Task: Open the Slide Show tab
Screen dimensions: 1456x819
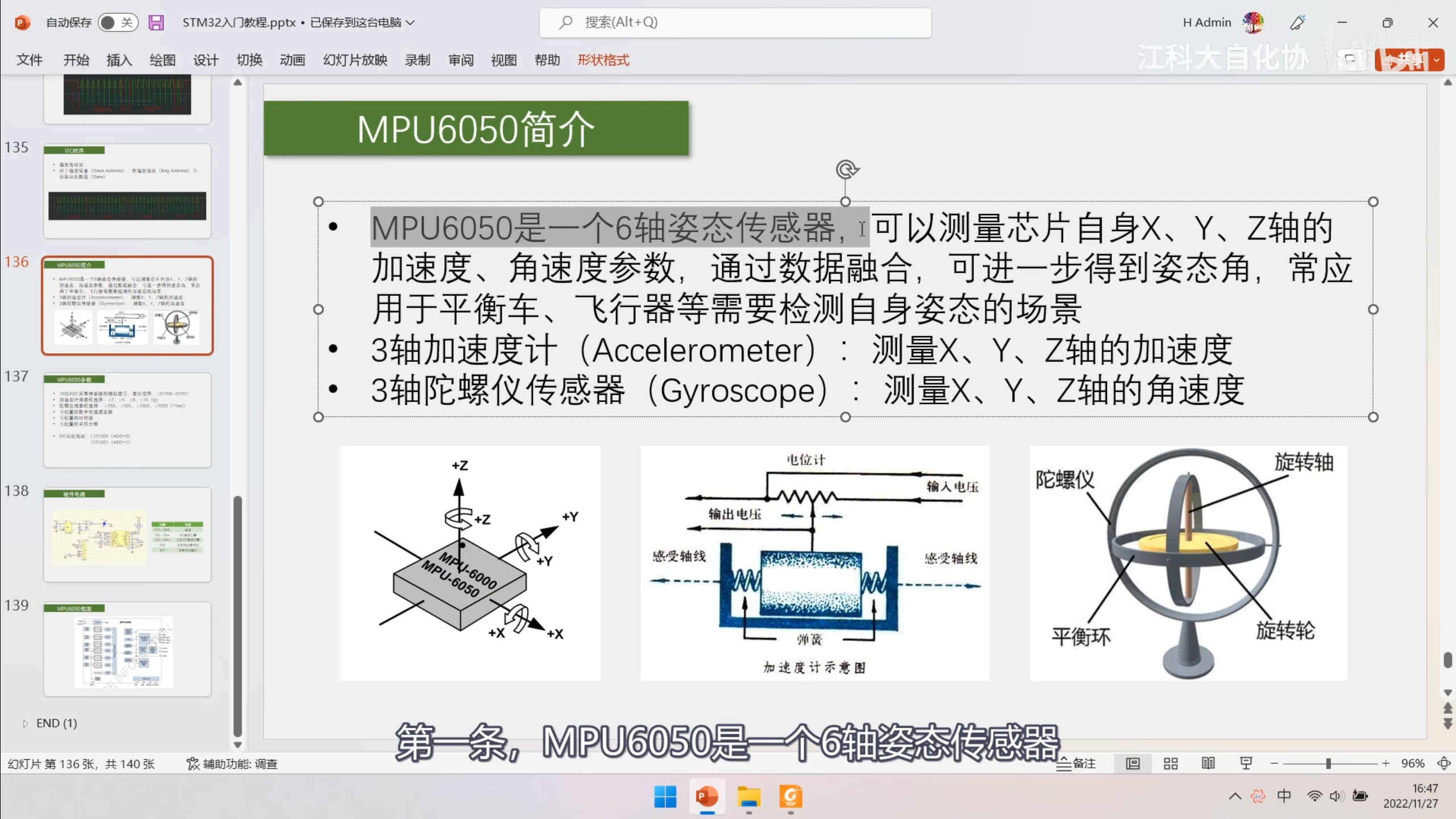Action: (355, 60)
